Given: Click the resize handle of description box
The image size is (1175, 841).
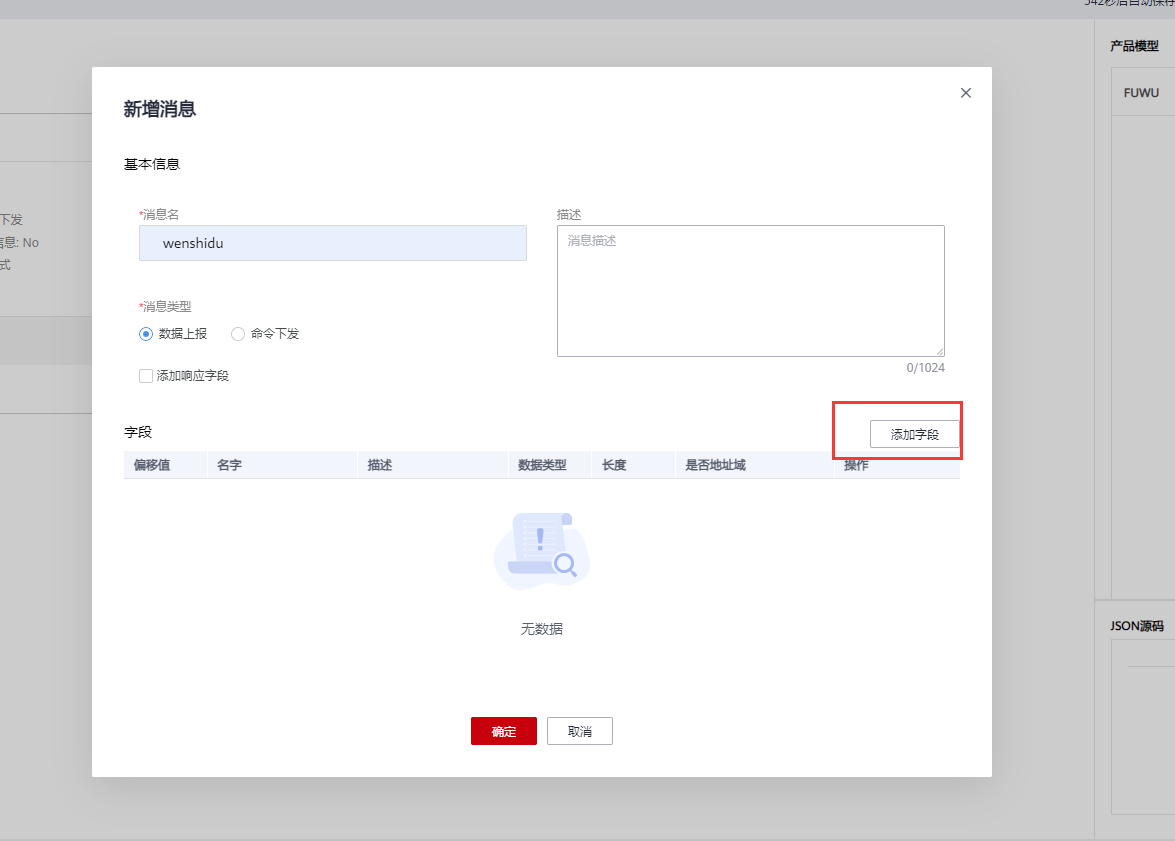Looking at the screenshot, I should coord(940,352).
